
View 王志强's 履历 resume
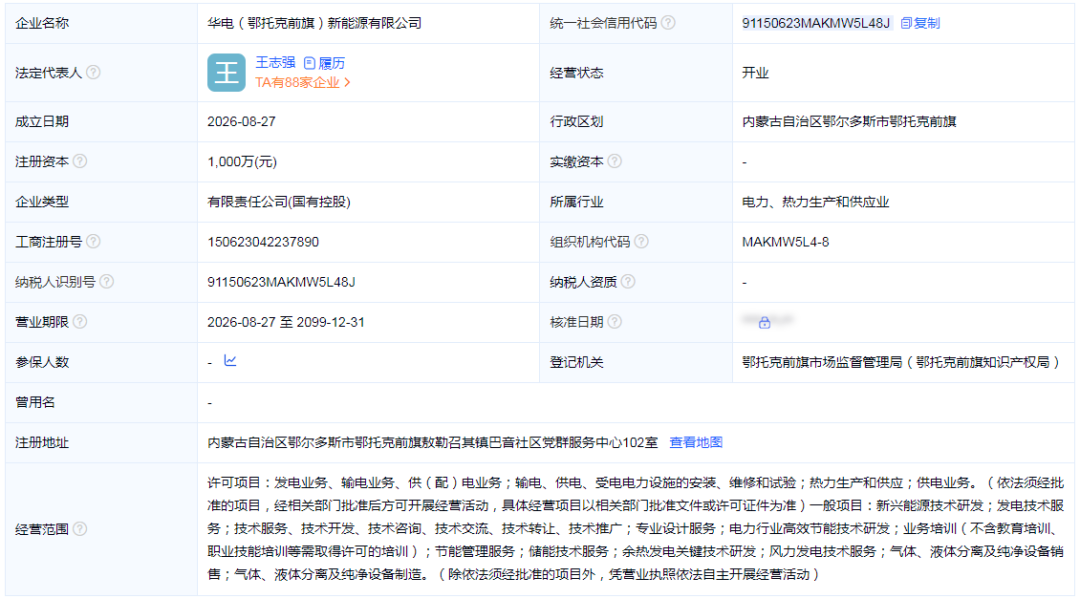324,63
